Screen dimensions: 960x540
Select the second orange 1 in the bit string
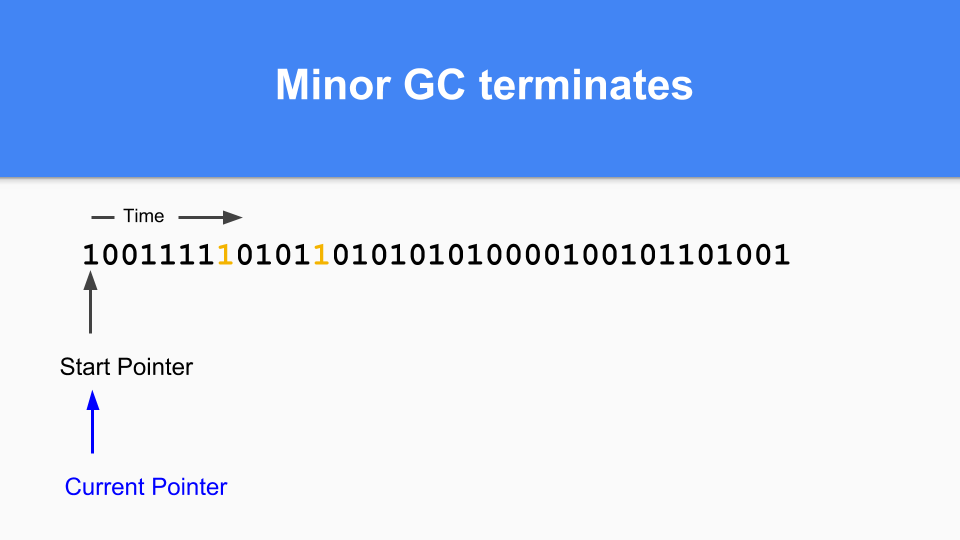(x=320, y=255)
